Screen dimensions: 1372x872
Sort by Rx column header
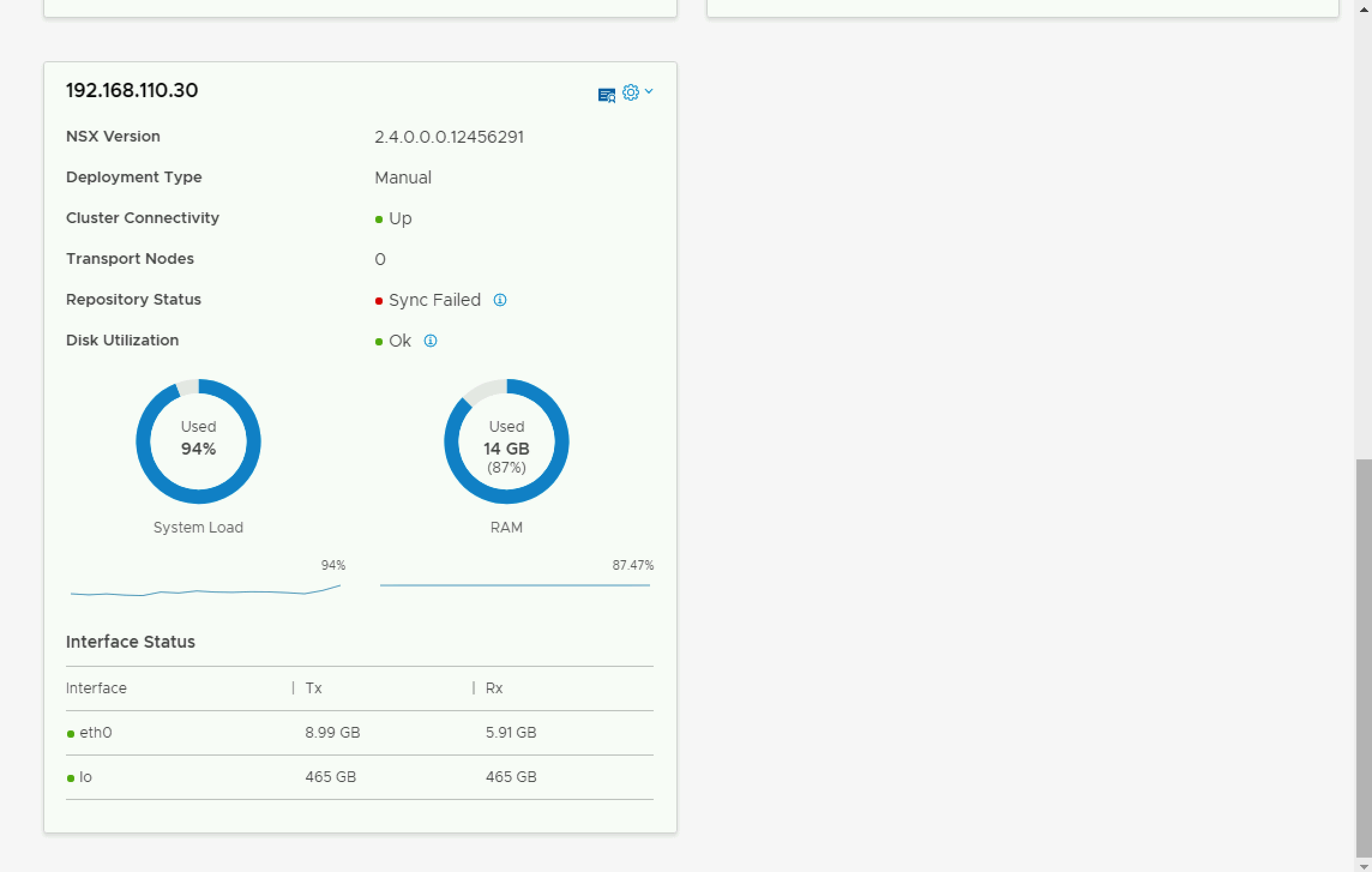[494, 688]
